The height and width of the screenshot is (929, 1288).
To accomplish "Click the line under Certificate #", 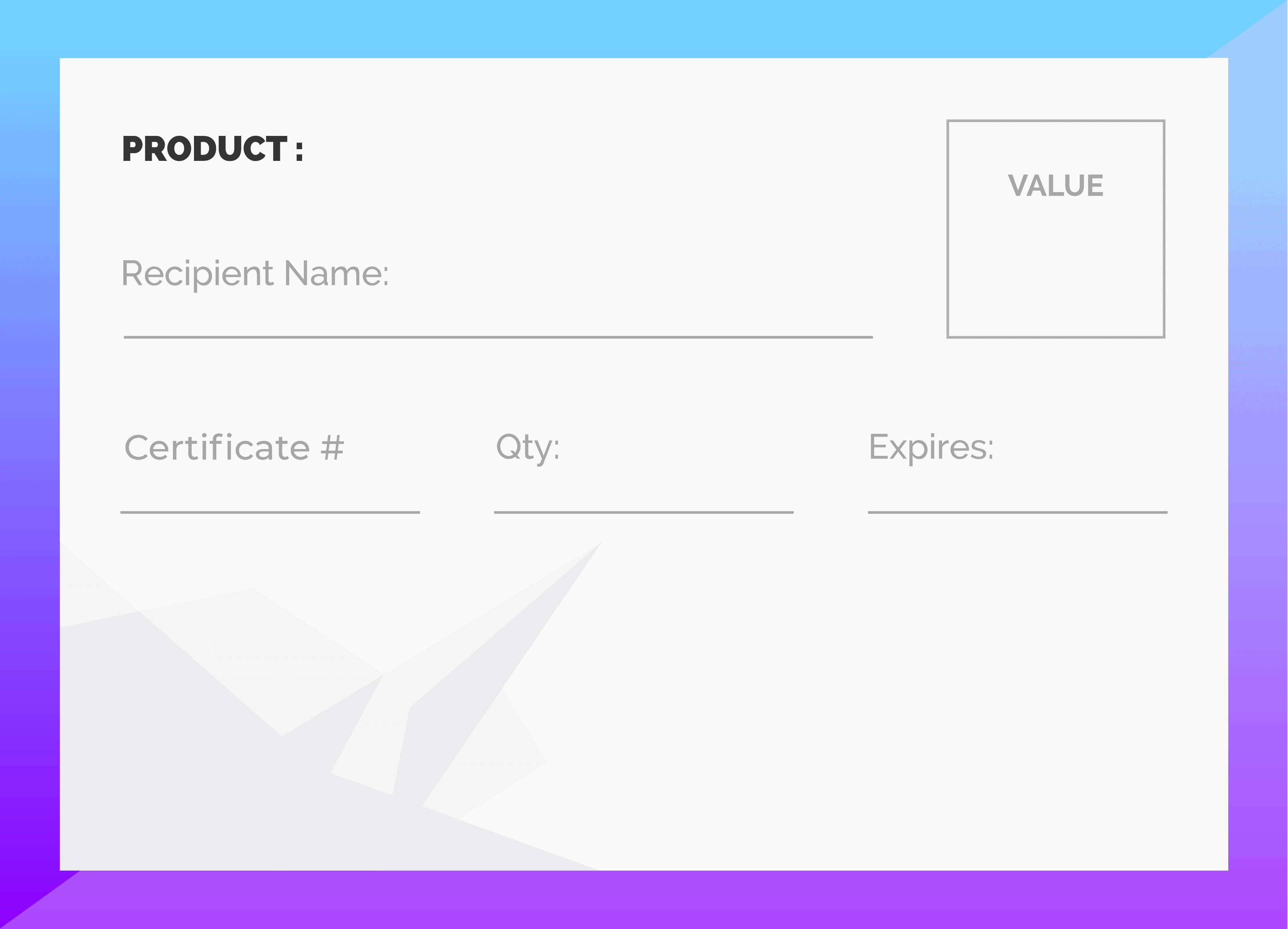I will coord(270,512).
